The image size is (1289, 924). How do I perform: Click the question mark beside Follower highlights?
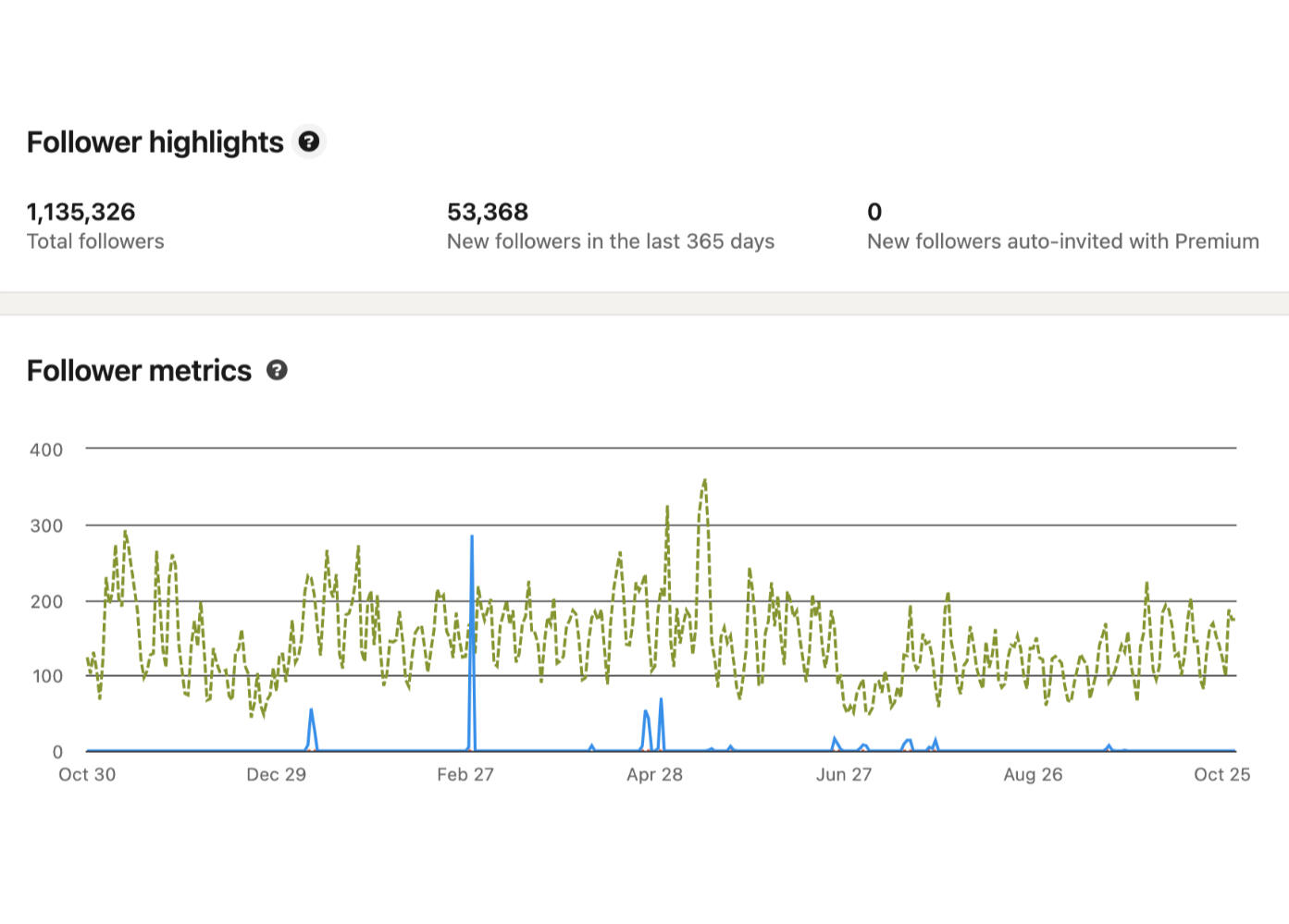click(309, 142)
